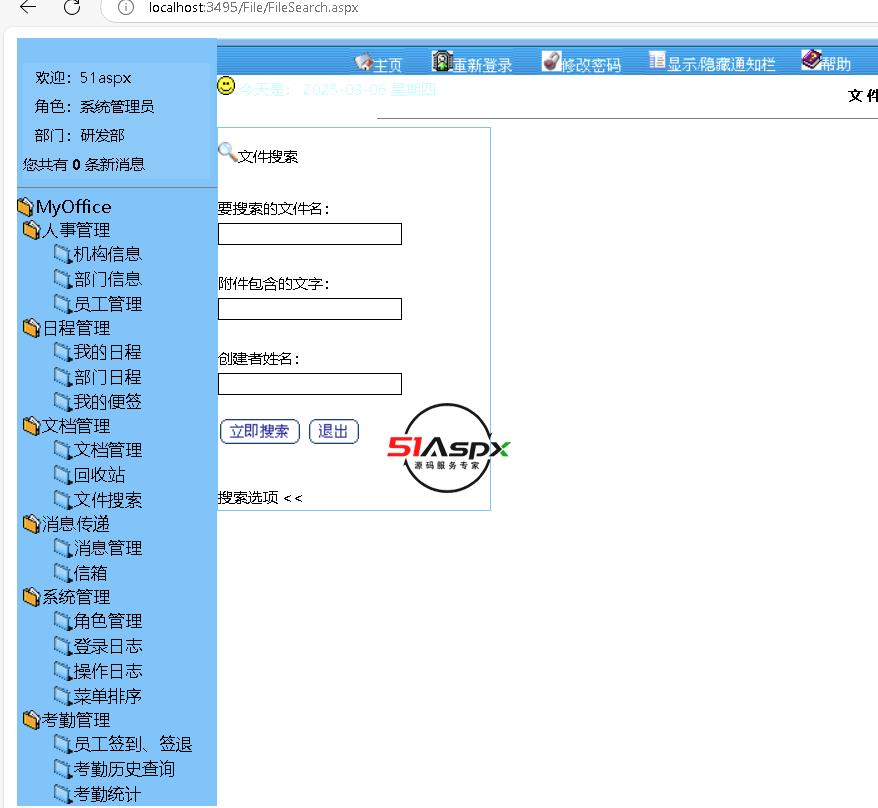Click the site info icon in address bar
This screenshot has width=878, height=808.
click(126, 7)
